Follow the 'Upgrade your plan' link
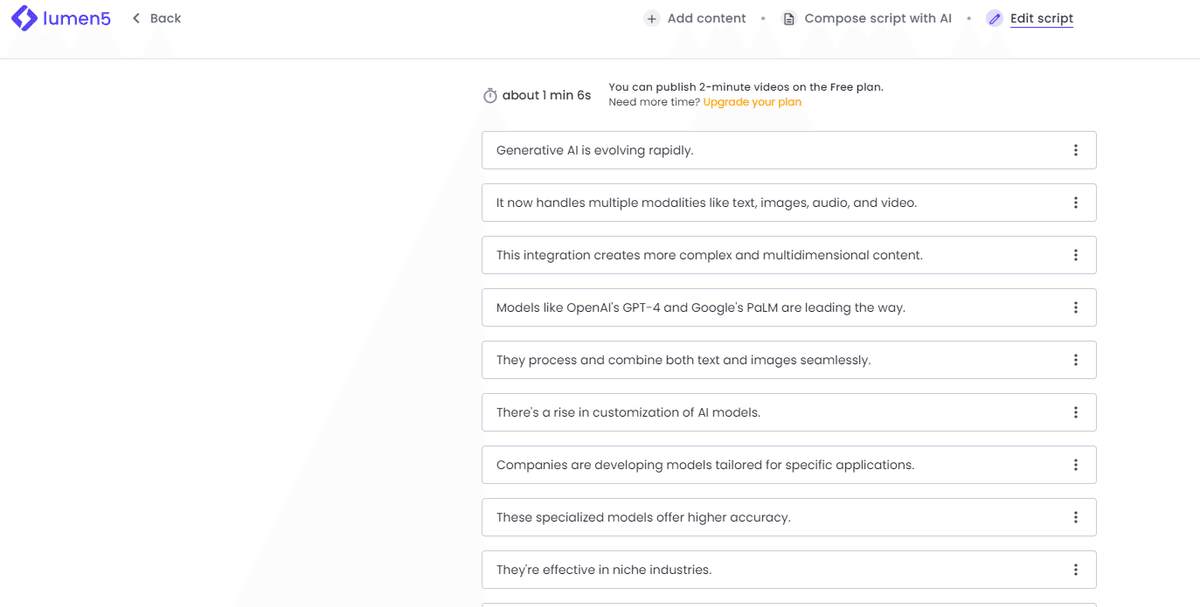This screenshot has width=1200, height=607. pos(752,102)
